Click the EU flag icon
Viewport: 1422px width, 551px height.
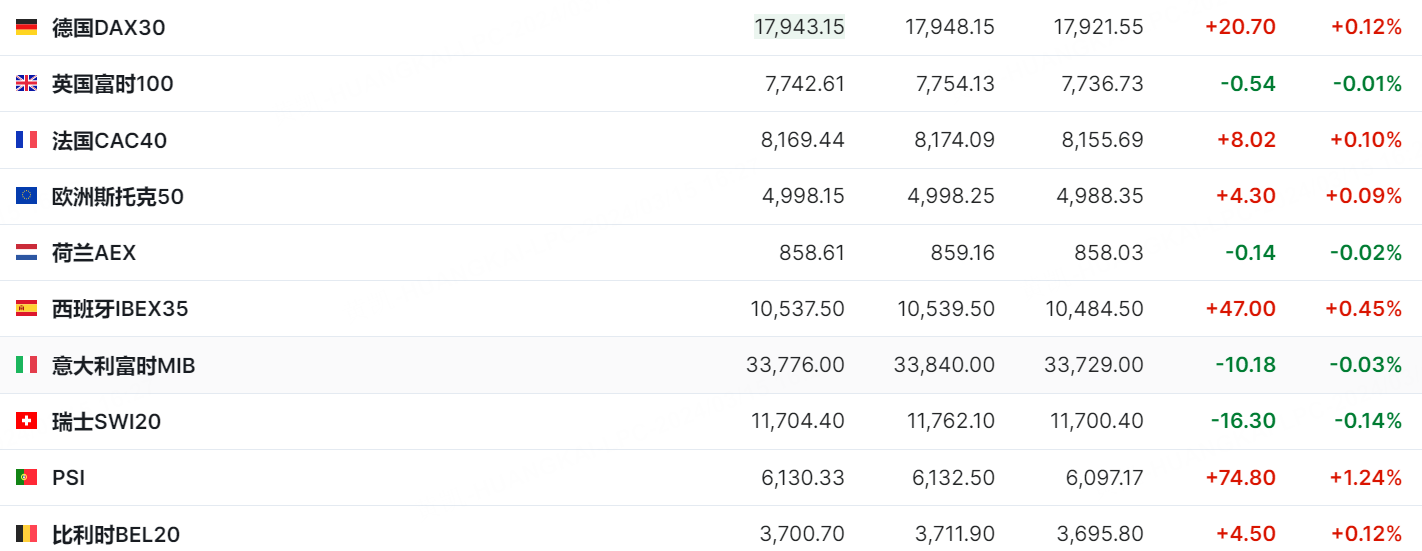tap(26, 196)
